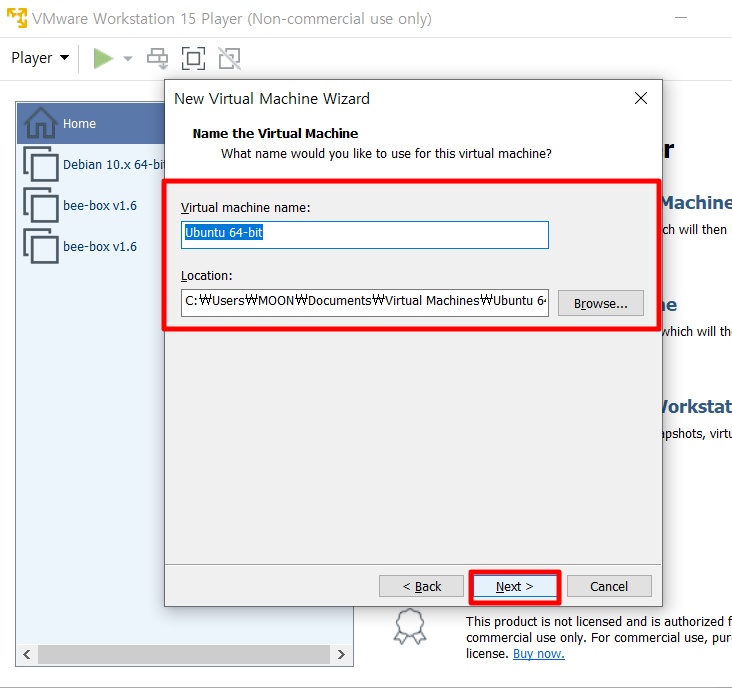Expand the power options arrow next to play
The image size is (732, 688).
pos(127,58)
